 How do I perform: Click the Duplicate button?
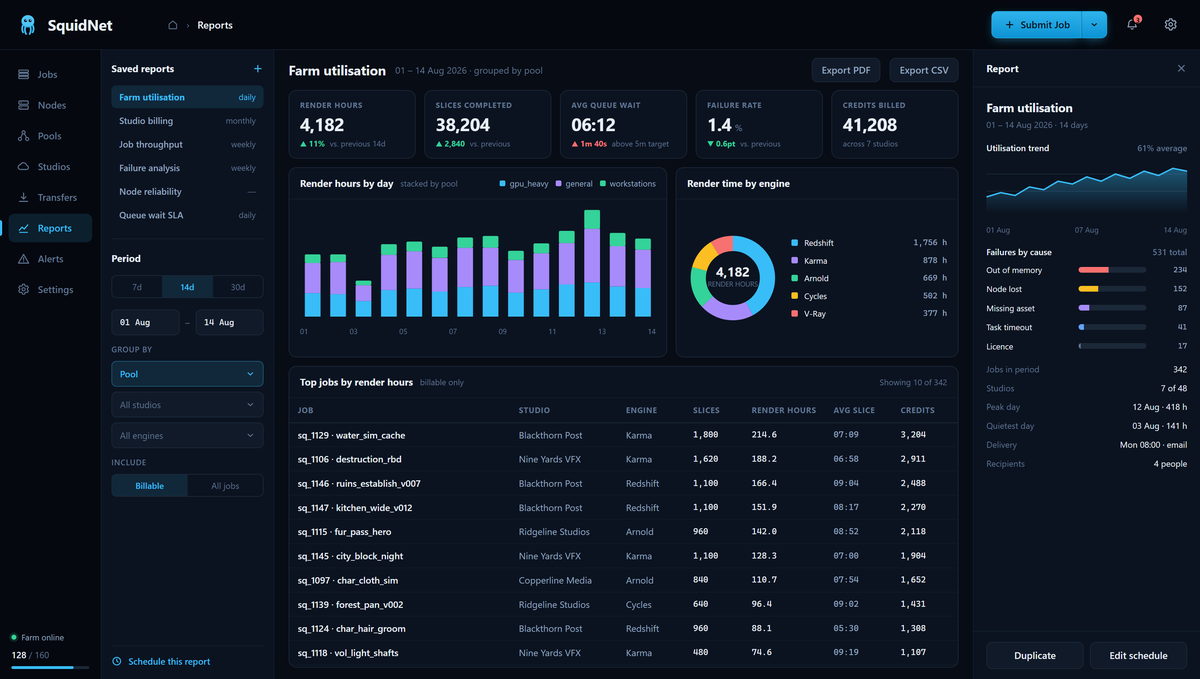pos(1035,656)
